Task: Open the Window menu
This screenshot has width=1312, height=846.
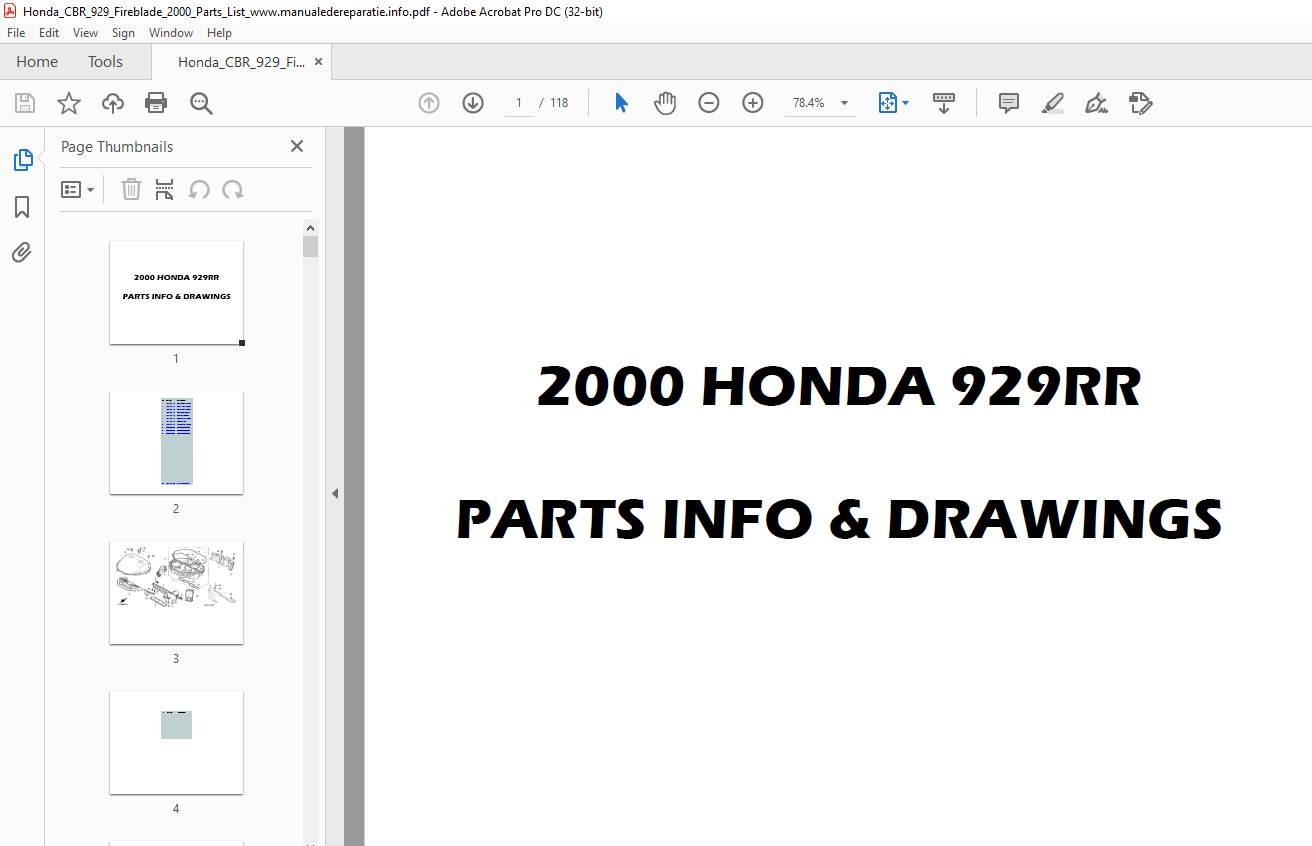Action: 171,33
